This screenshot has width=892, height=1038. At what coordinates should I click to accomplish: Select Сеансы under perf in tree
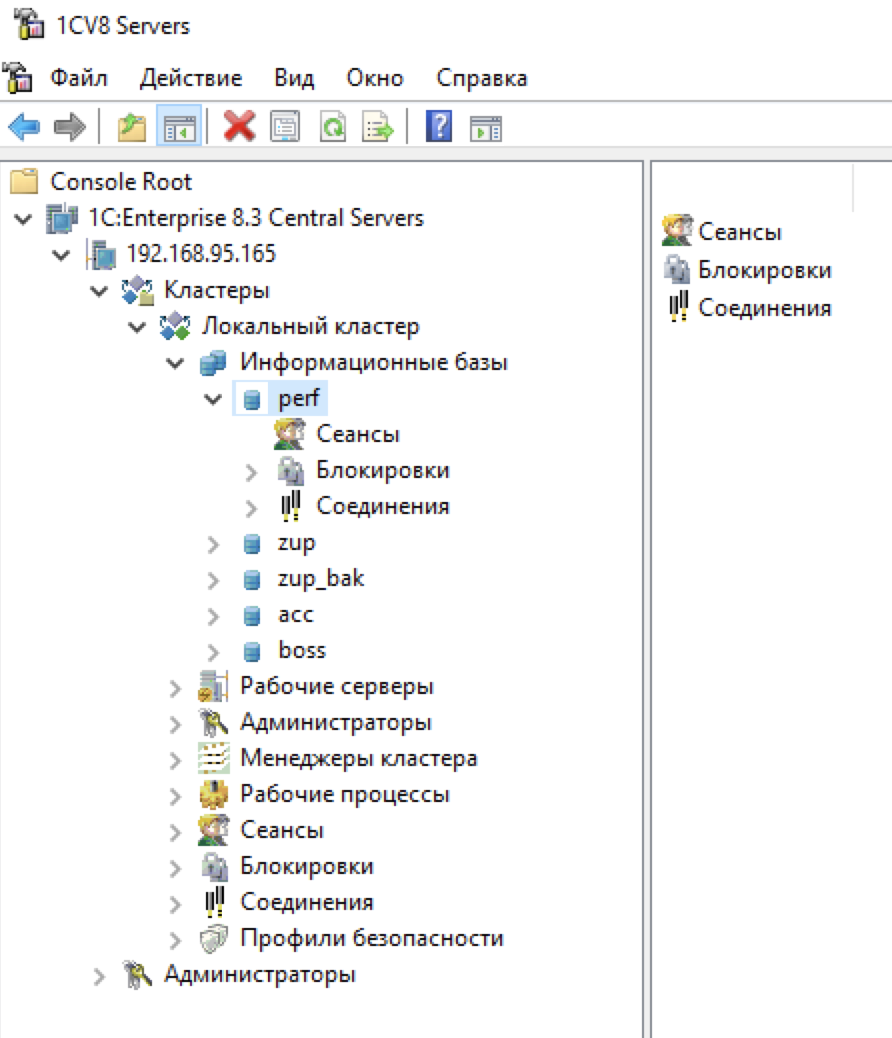(358, 434)
